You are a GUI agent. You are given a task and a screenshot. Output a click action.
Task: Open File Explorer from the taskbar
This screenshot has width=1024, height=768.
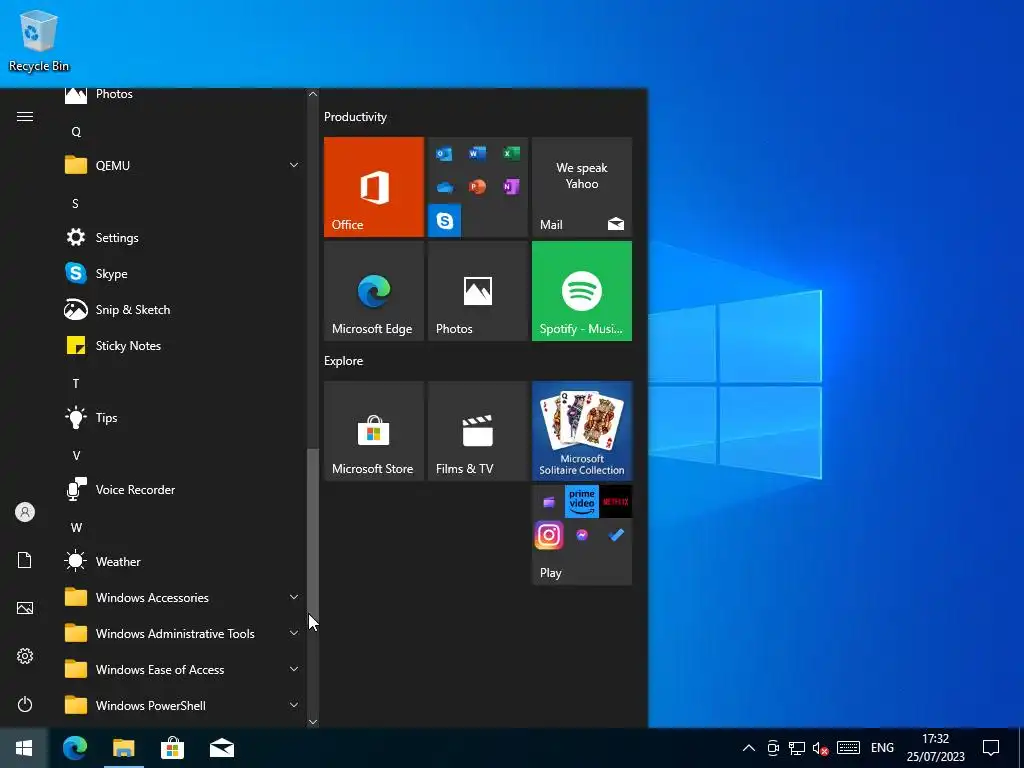123,748
